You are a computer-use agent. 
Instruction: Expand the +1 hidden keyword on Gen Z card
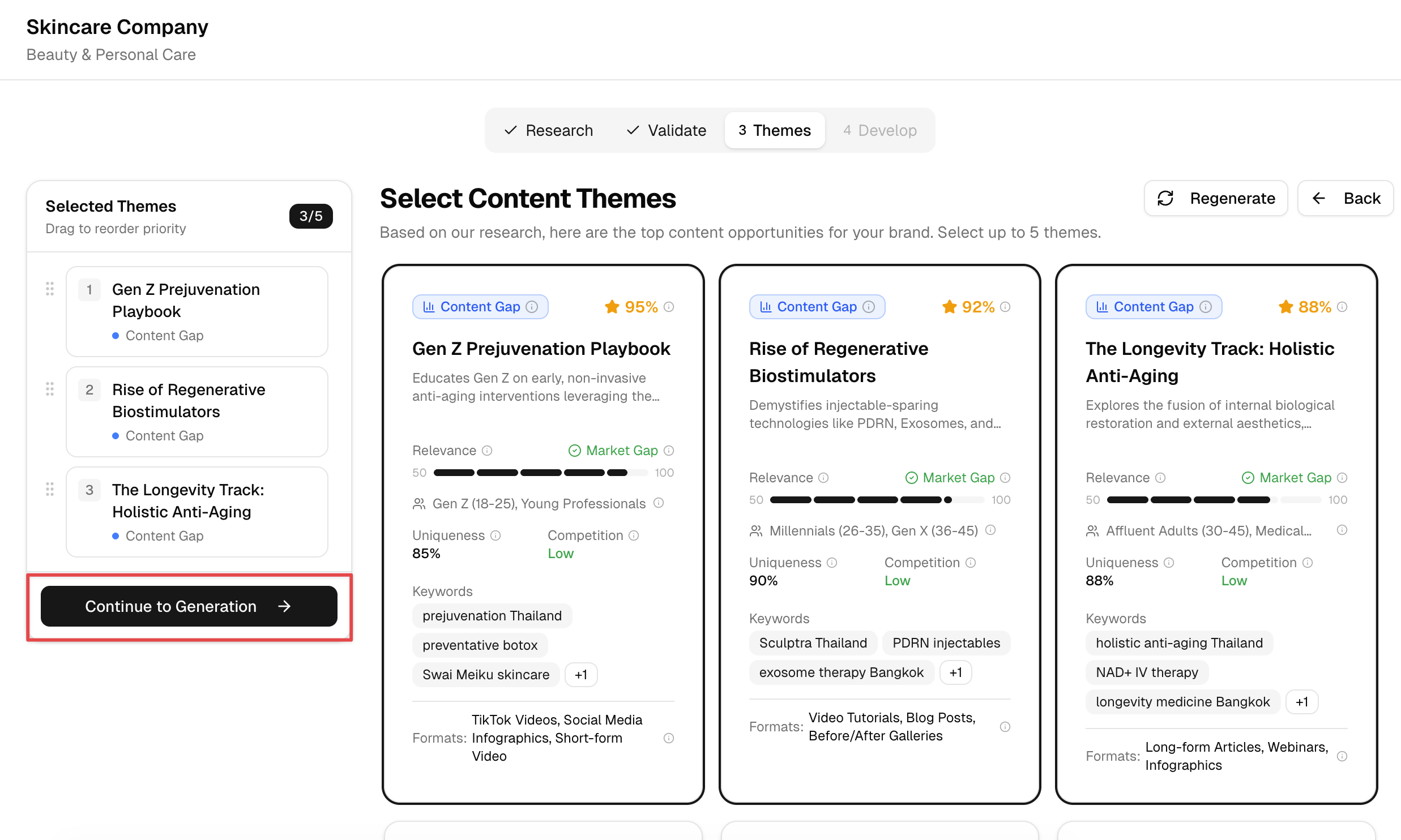coord(581,674)
